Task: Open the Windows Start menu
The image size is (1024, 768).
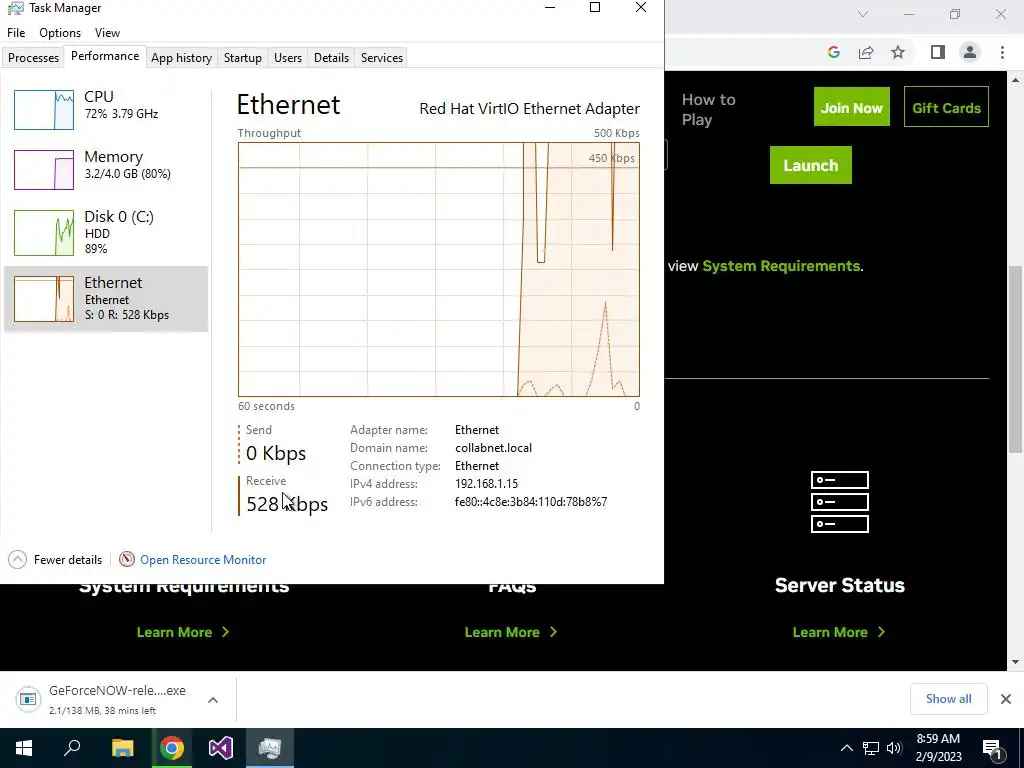Action: [x=24, y=748]
